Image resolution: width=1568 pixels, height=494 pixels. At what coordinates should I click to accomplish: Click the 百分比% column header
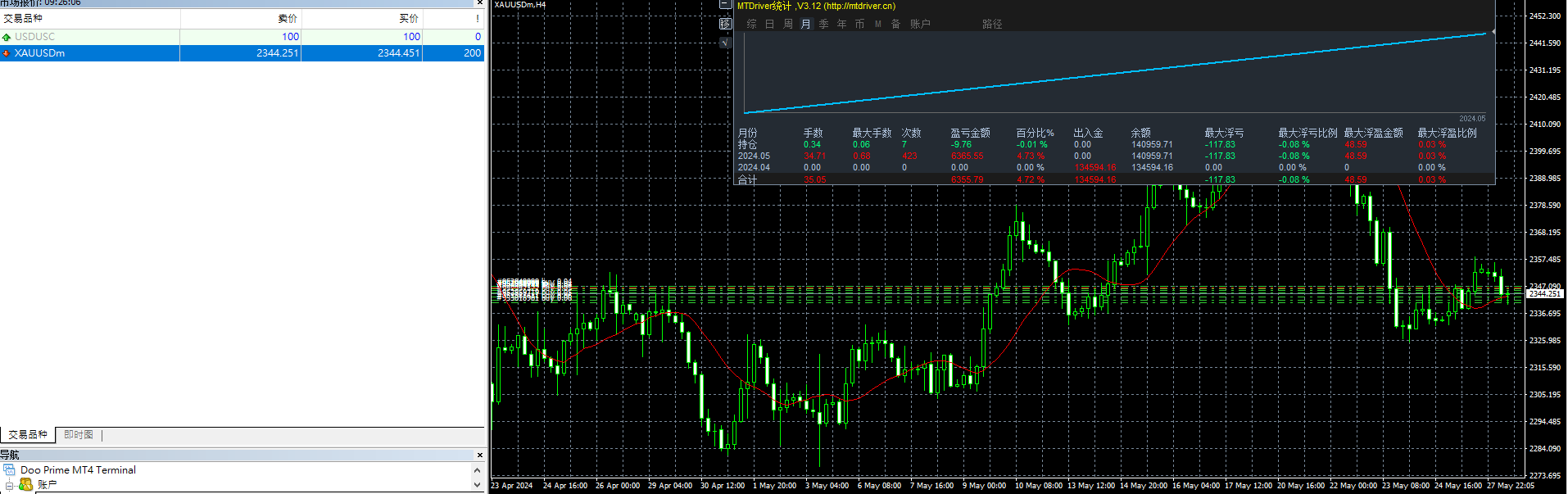pyautogui.click(x=1036, y=133)
